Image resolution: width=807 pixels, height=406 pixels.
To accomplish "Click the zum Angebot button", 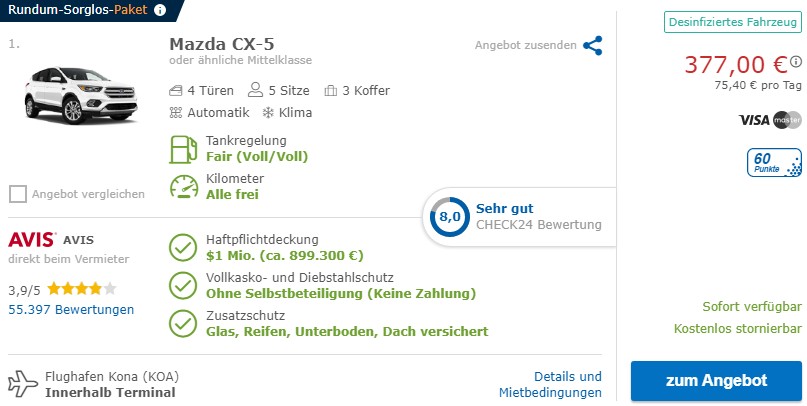I will (716, 381).
